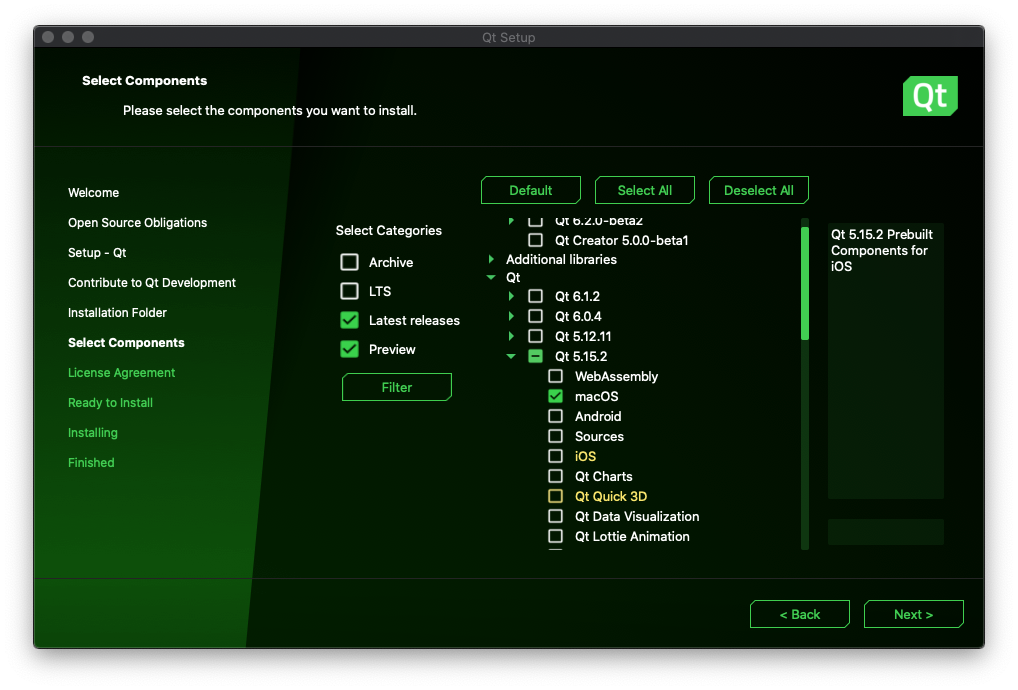
Task: Uncheck the Latest releases category
Action: 349,320
